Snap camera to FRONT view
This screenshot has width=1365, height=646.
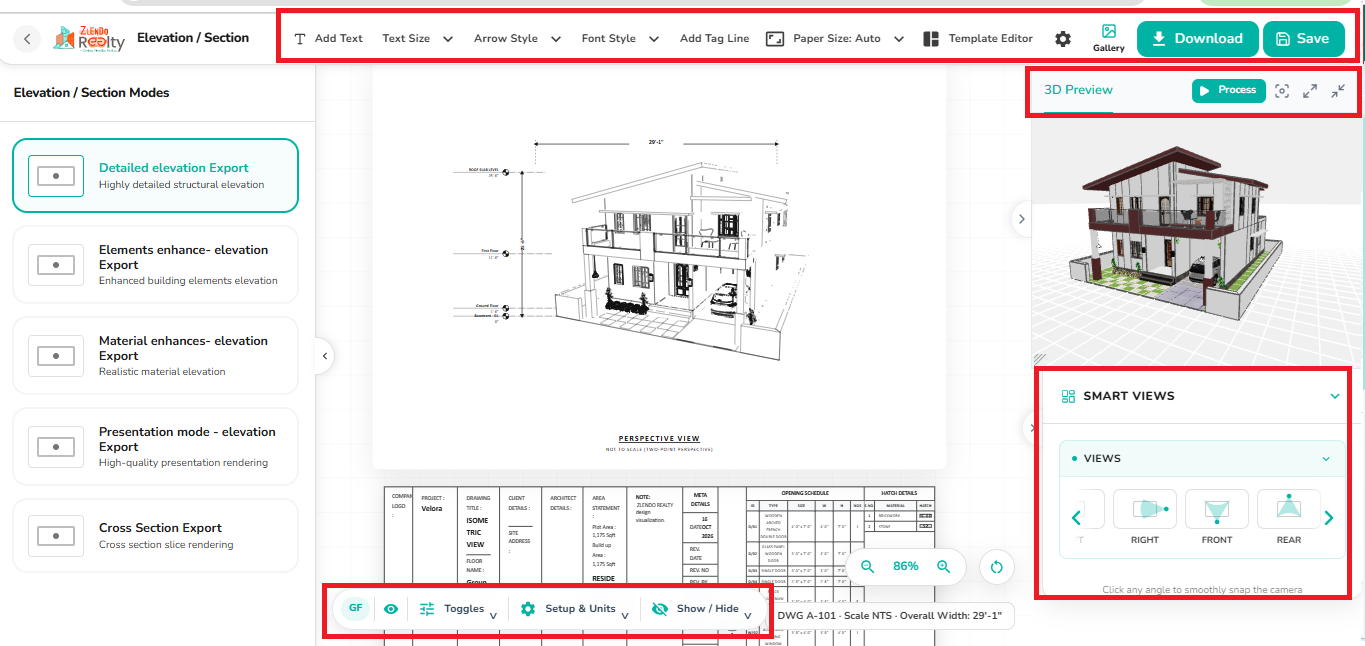point(1217,517)
